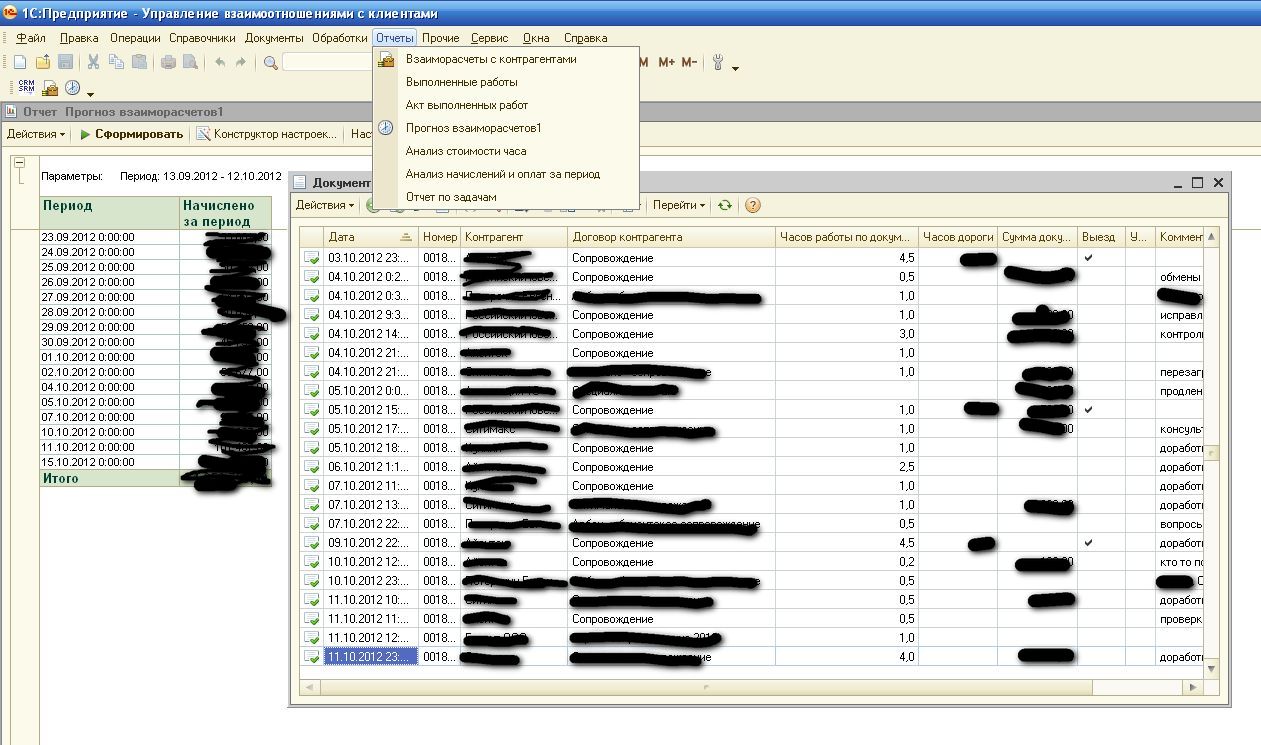Click the Итого total row in report
Viewport: 1261px width, 745px height.
tap(155, 478)
